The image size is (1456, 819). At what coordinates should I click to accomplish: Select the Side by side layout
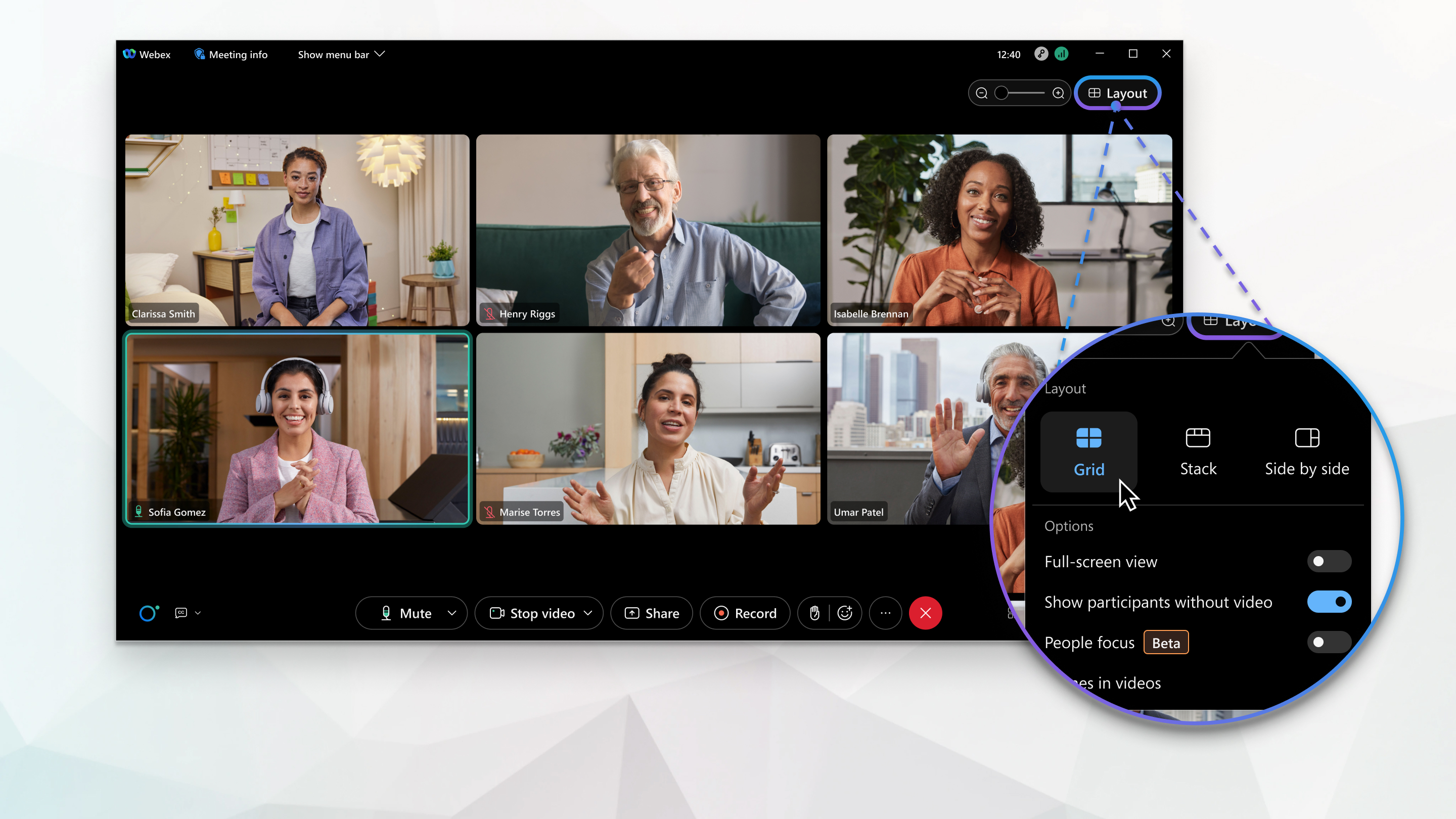(x=1306, y=450)
